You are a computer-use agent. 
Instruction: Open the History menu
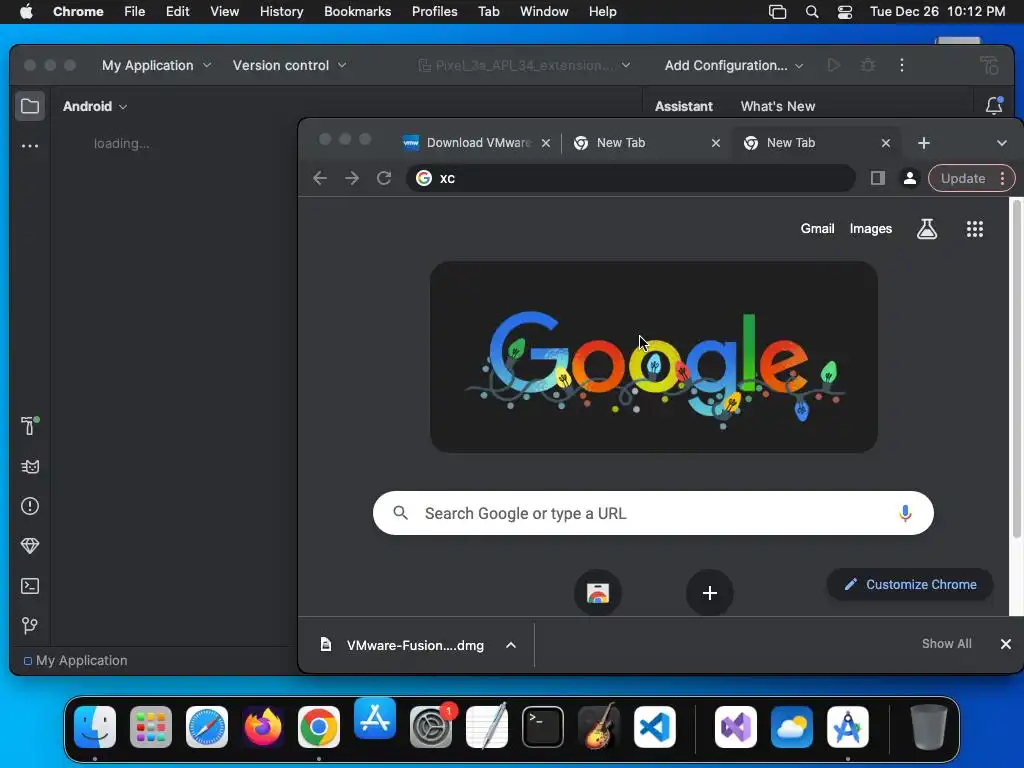click(281, 12)
